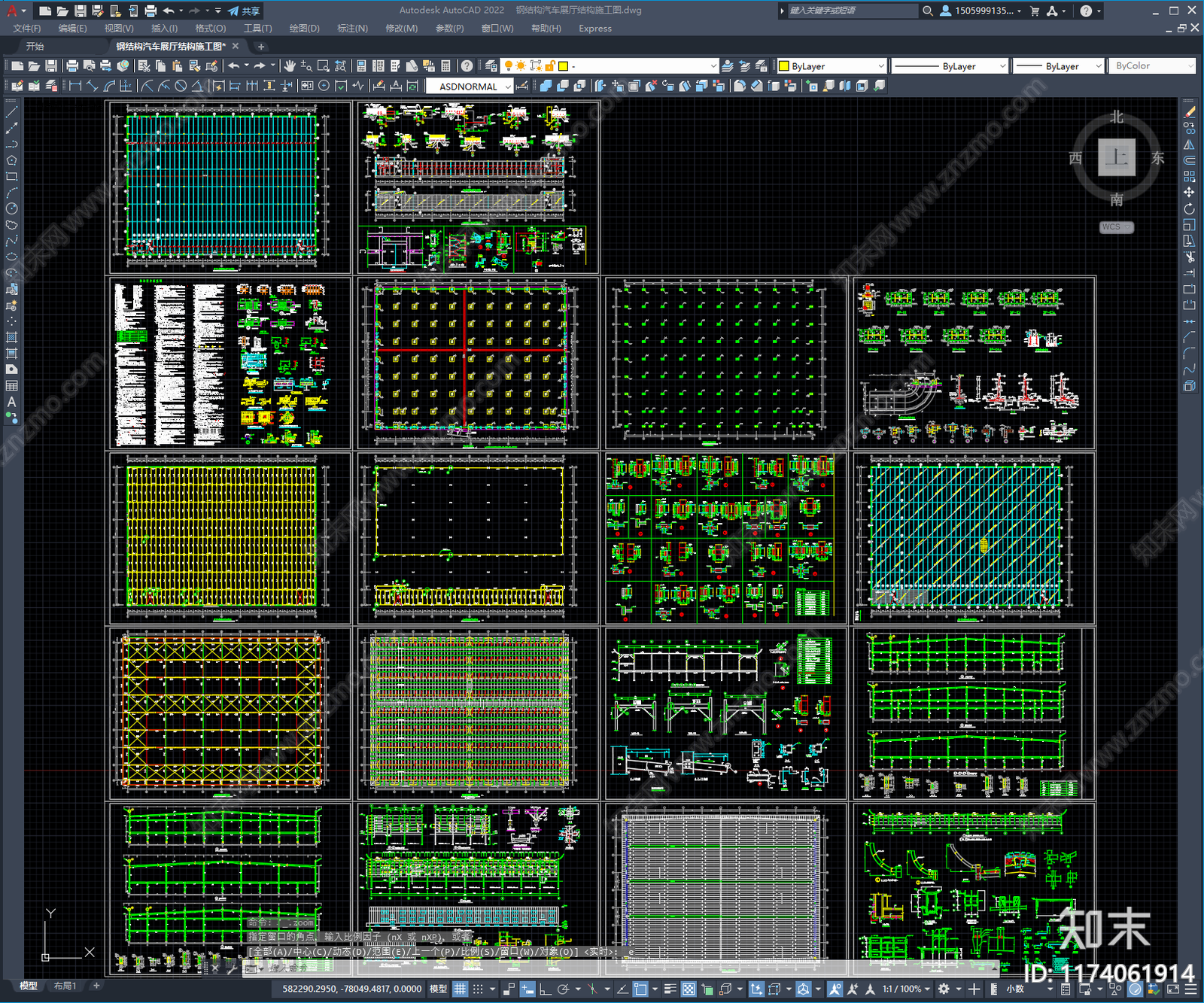
Task: Toggle ortho mode in status bar
Action: (545, 989)
